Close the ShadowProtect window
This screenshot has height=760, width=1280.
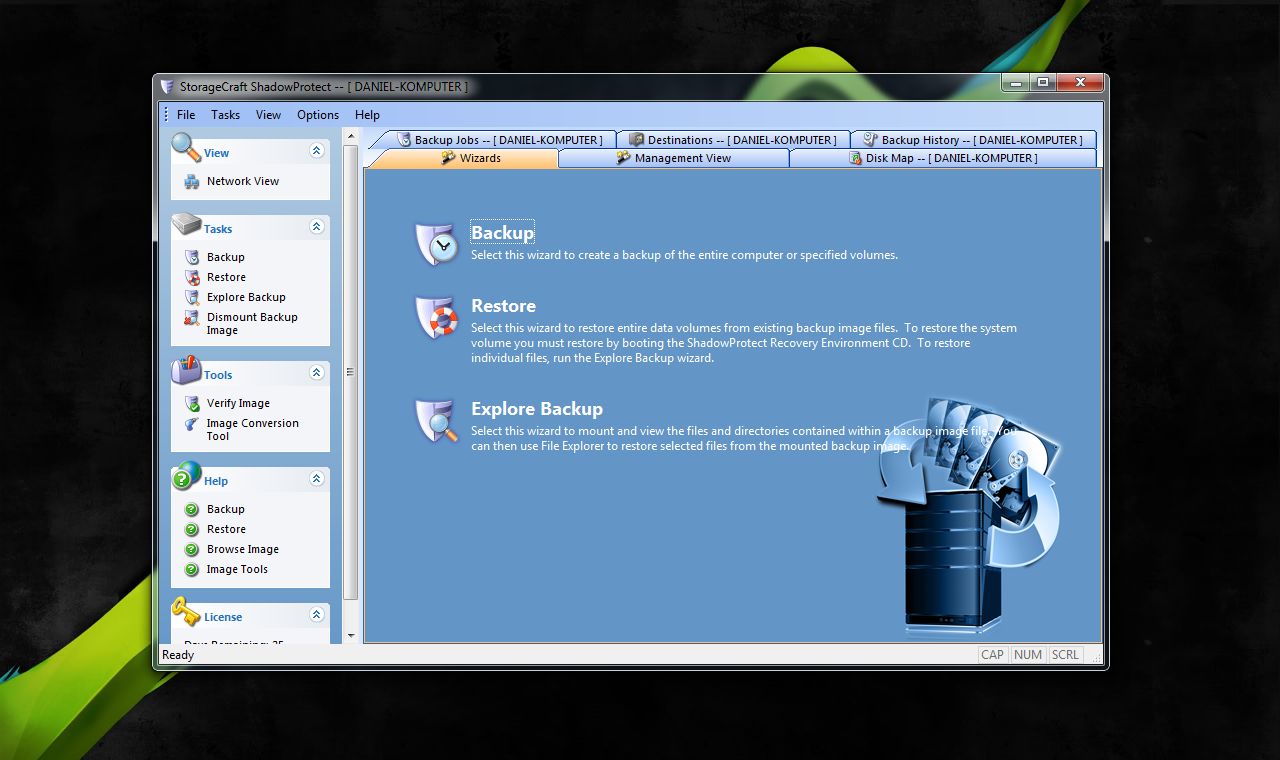point(1079,83)
